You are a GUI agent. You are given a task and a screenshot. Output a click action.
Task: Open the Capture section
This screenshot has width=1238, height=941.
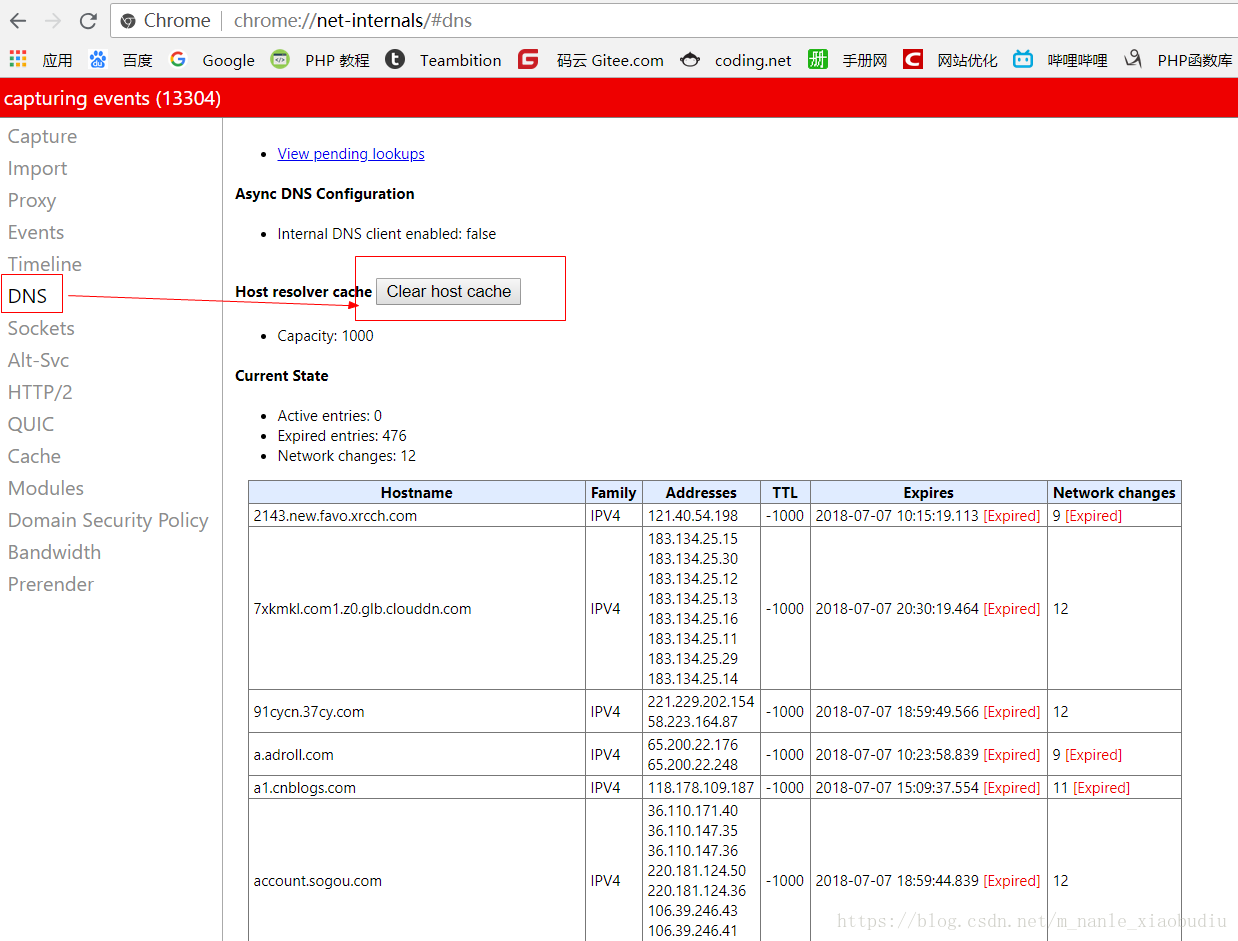pos(42,136)
